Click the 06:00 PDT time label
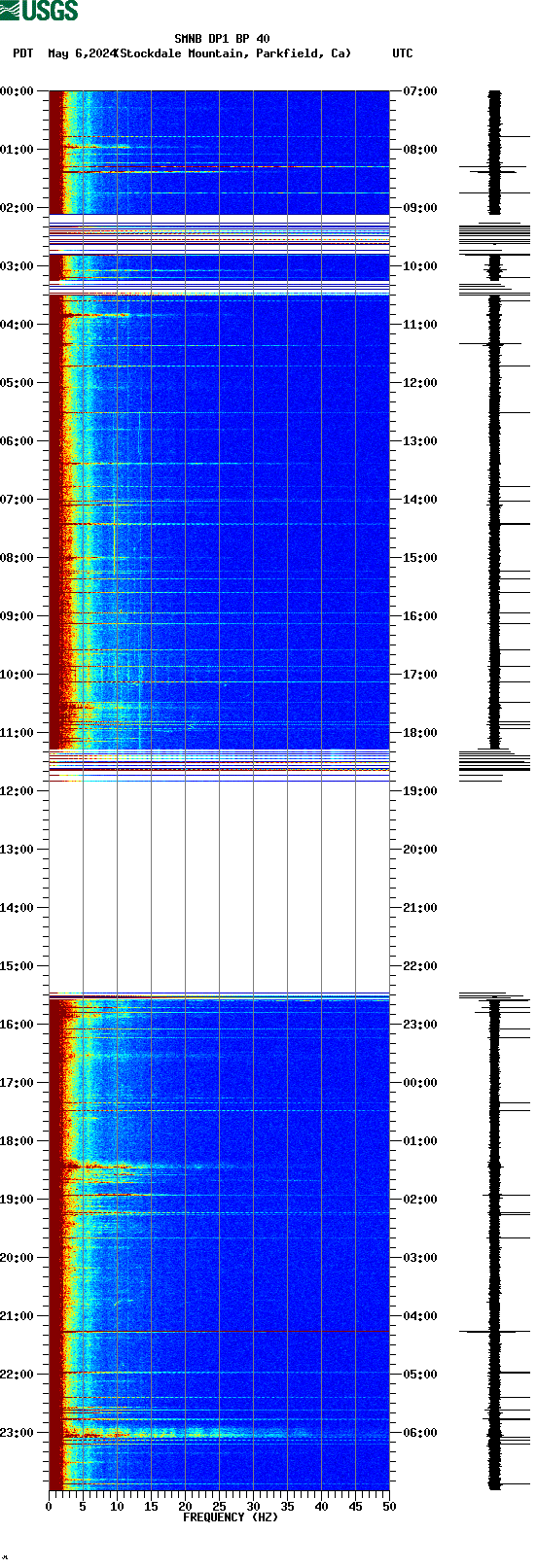The width and height of the screenshot is (537, 1568). point(18,441)
